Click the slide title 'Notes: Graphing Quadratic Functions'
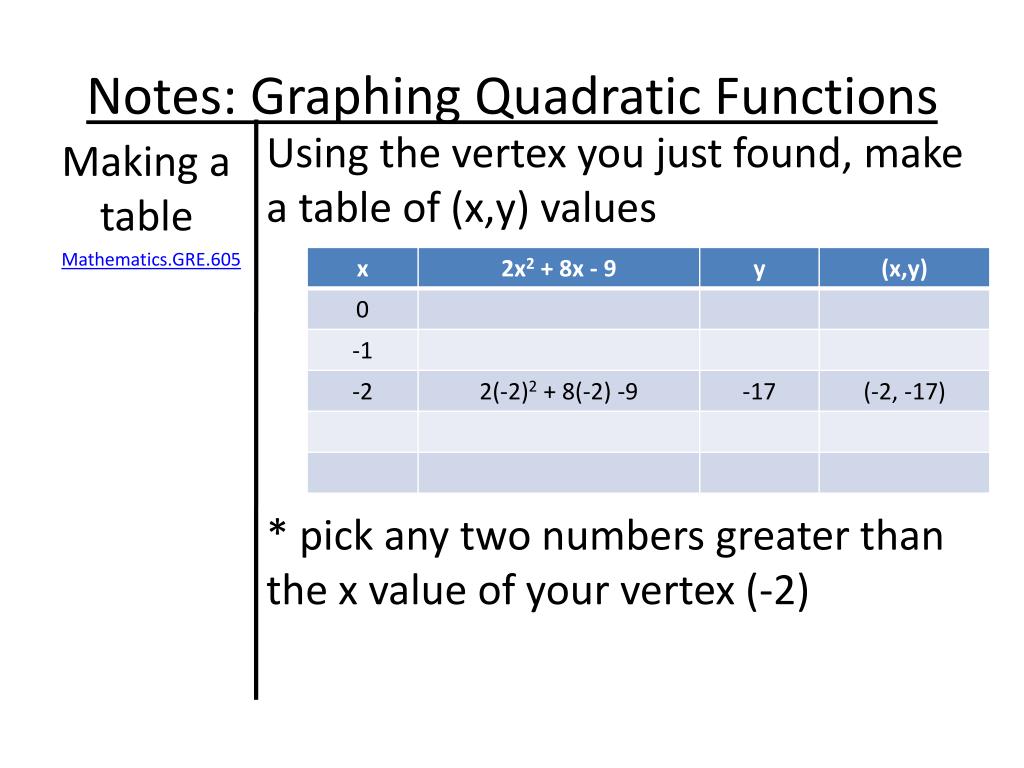 coord(512,98)
